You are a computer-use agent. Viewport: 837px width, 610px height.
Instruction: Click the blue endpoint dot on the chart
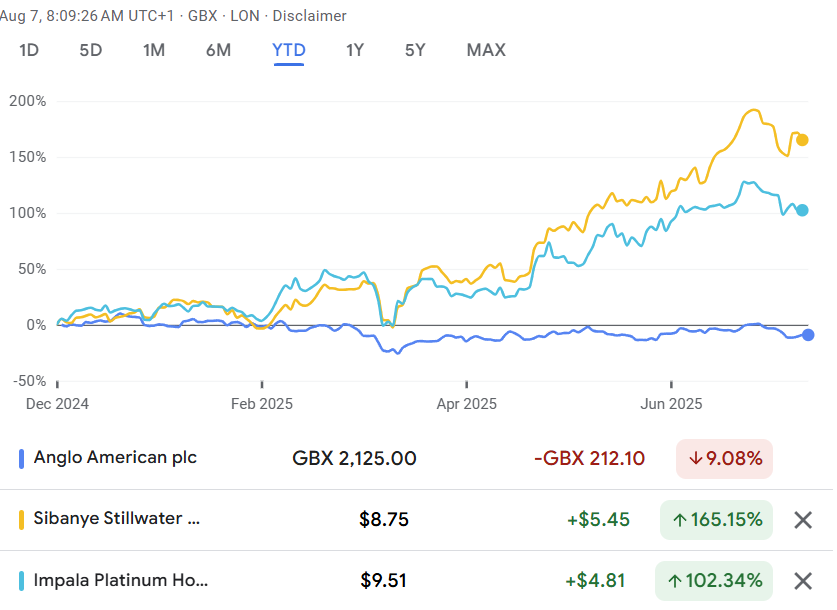(808, 335)
